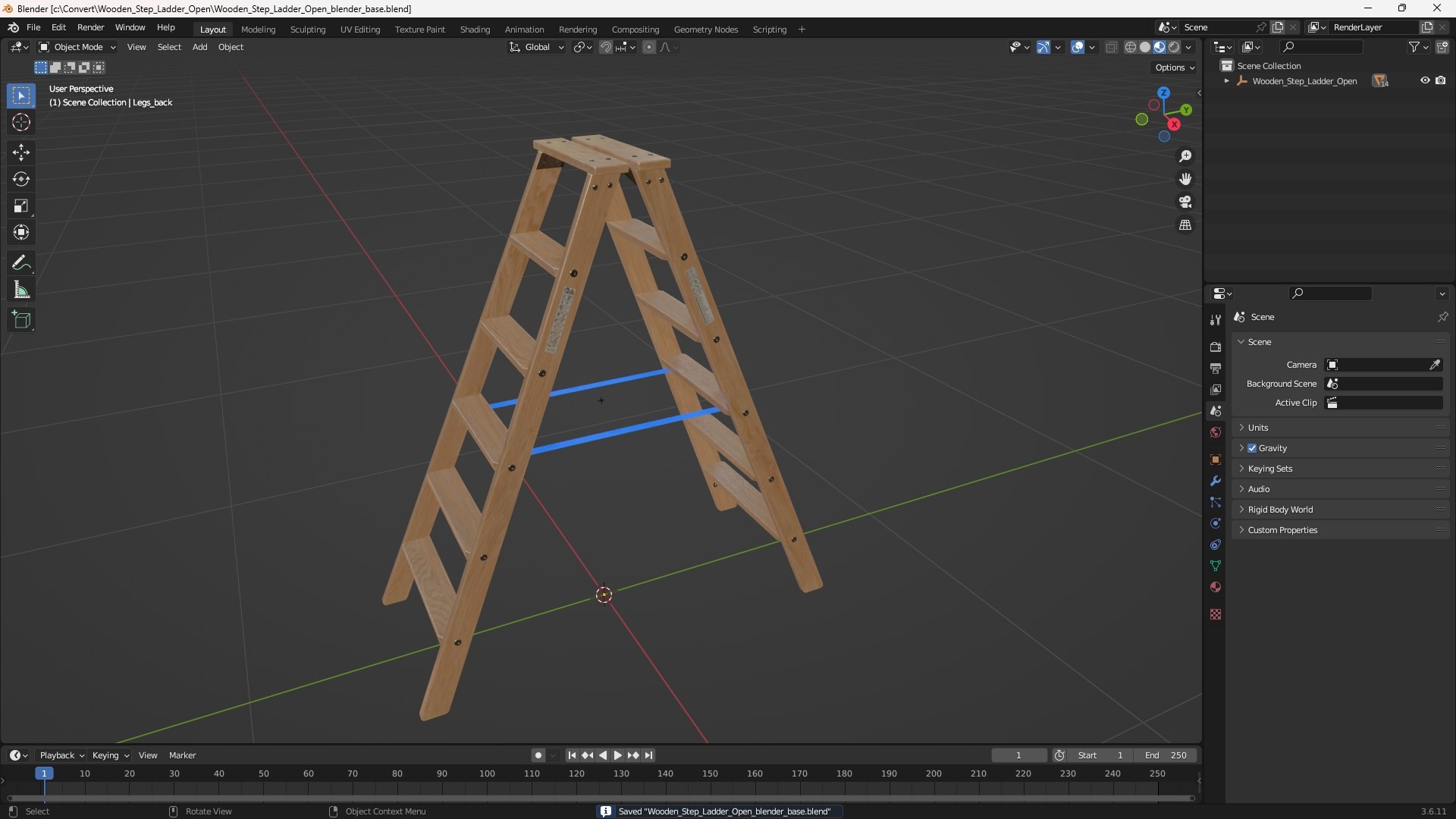This screenshot has width=1456, height=819.
Task: Jump to end frame playback button
Action: [648, 755]
